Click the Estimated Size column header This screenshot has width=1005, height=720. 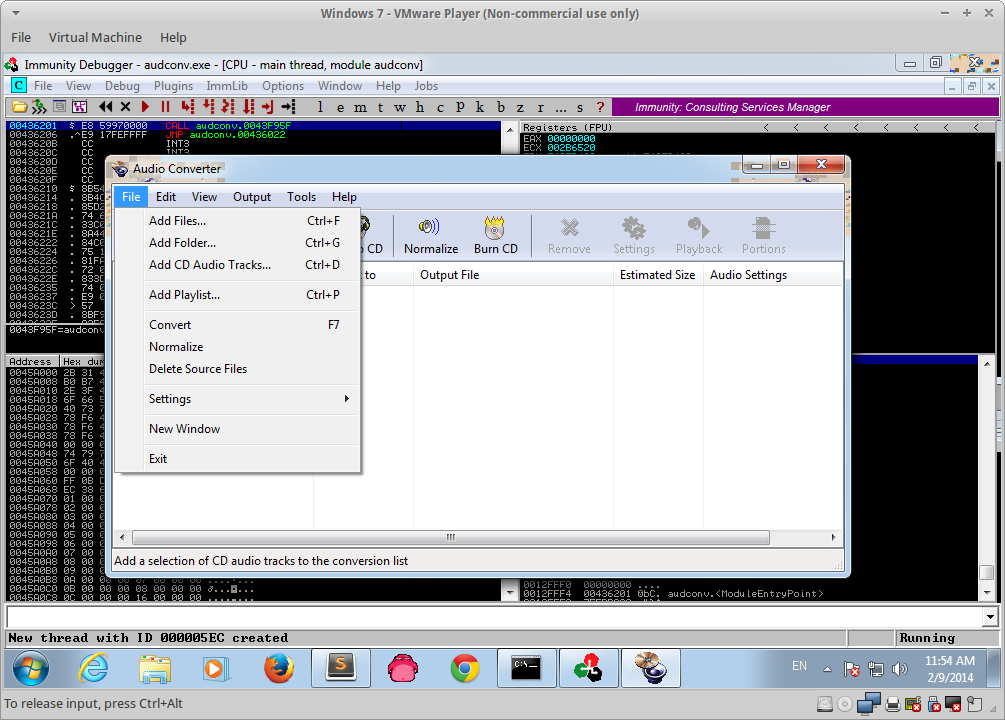(x=658, y=275)
